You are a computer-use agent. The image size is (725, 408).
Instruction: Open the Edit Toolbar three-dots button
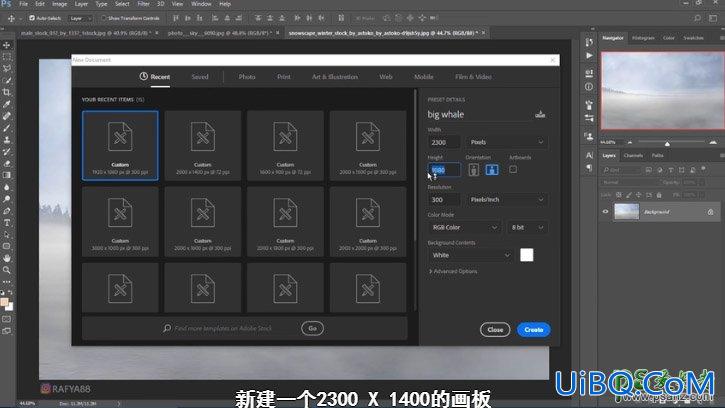(7, 281)
